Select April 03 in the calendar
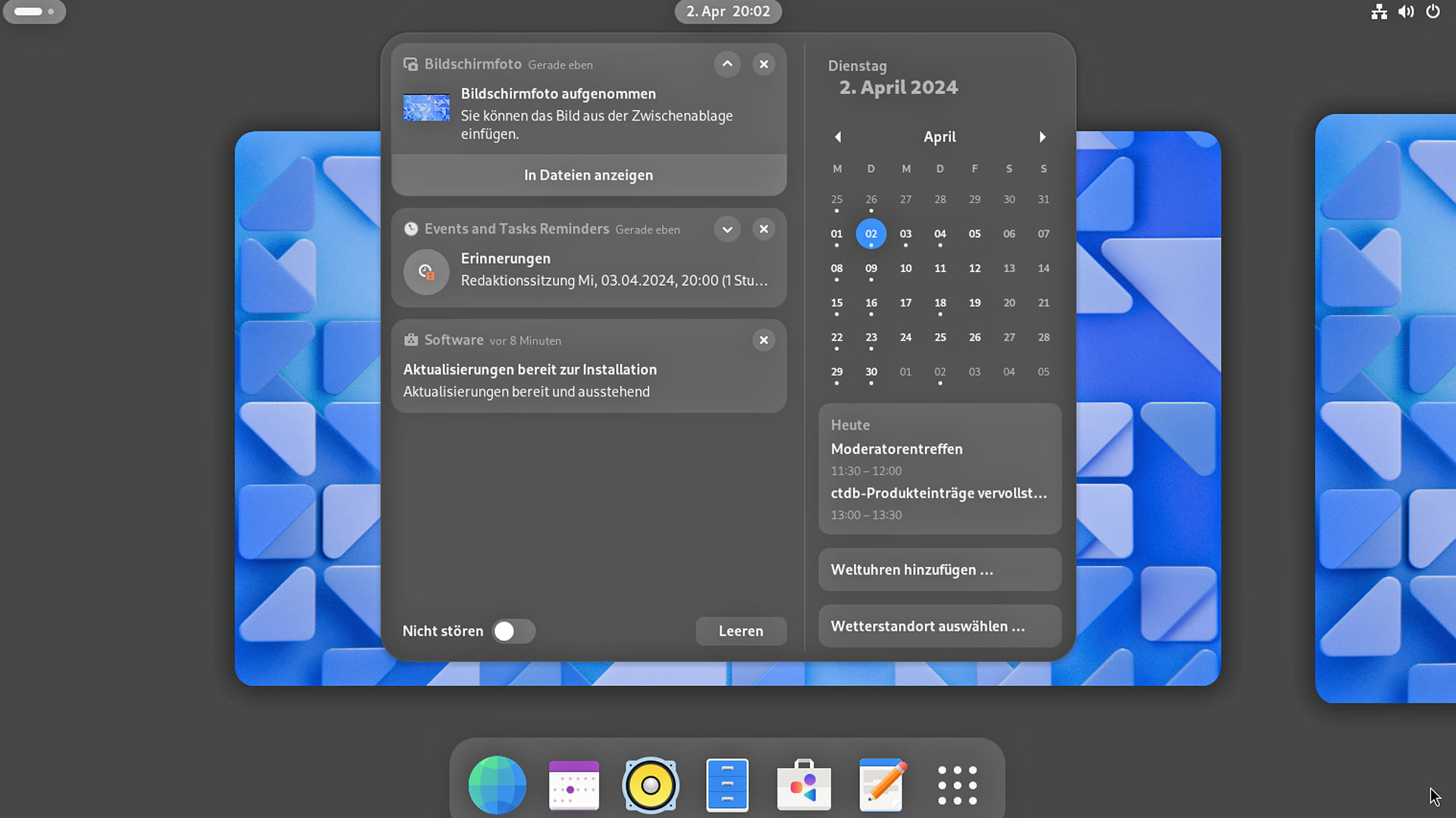1456x818 pixels. pyautogui.click(x=905, y=234)
